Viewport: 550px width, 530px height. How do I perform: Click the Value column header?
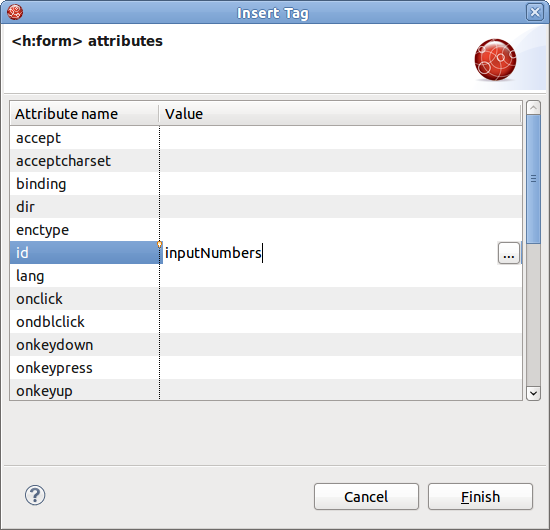tap(340, 114)
